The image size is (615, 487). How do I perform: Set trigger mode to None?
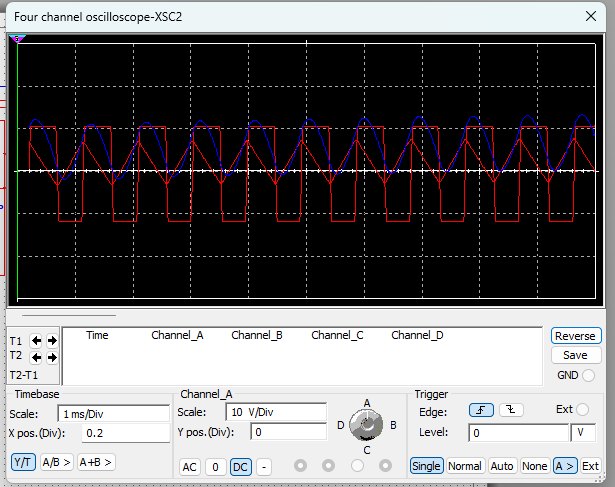[534, 466]
